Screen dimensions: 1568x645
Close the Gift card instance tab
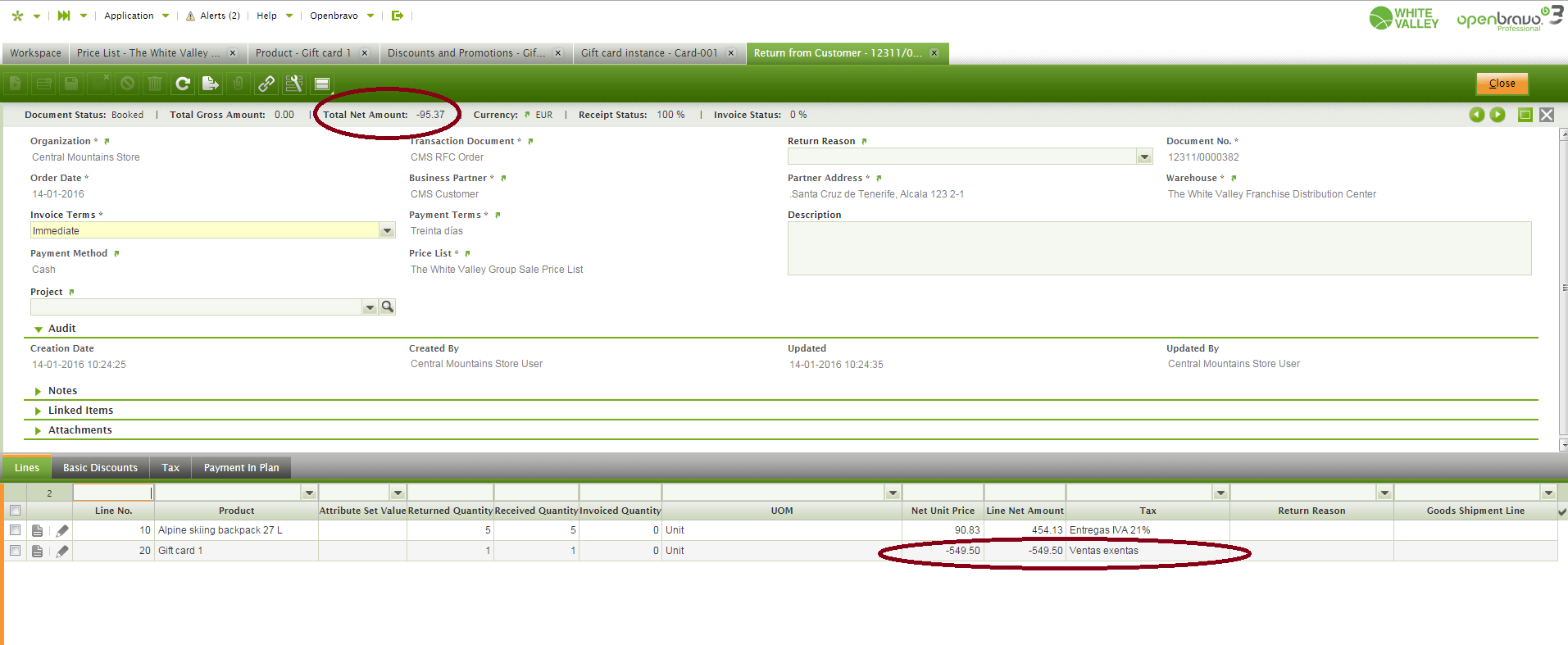pyautogui.click(x=731, y=53)
